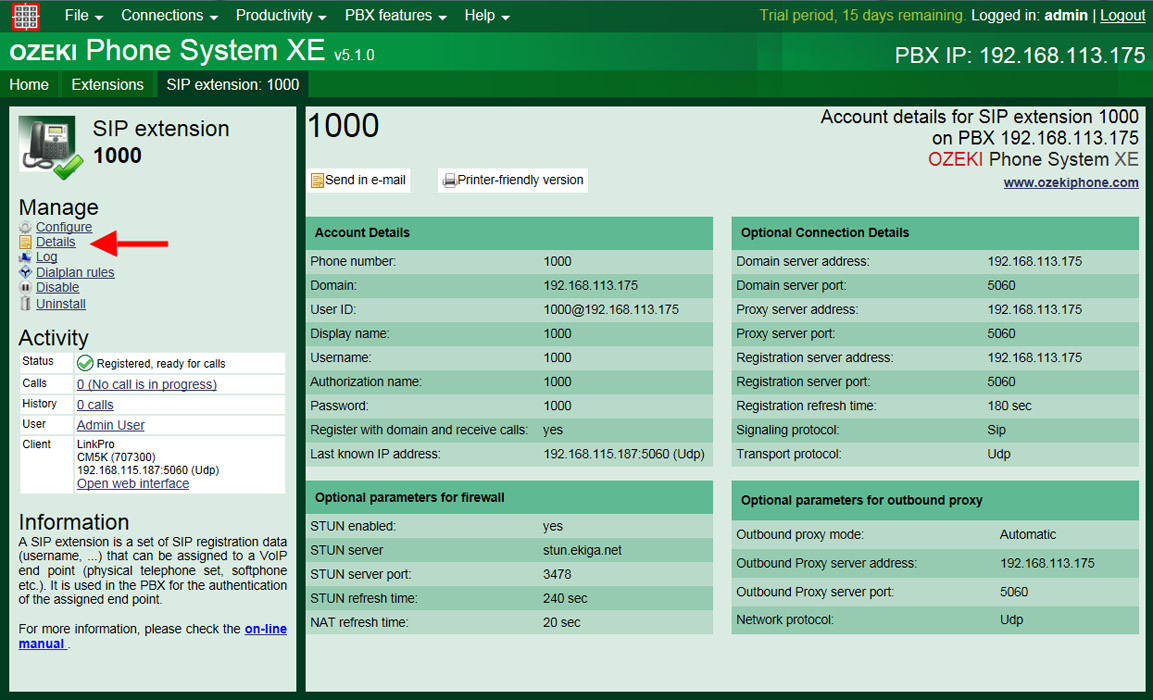Click the 'Optional parameters for outbound proxy' header
Screen dimensions: 1153x700
pyautogui.click(x=935, y=500)
